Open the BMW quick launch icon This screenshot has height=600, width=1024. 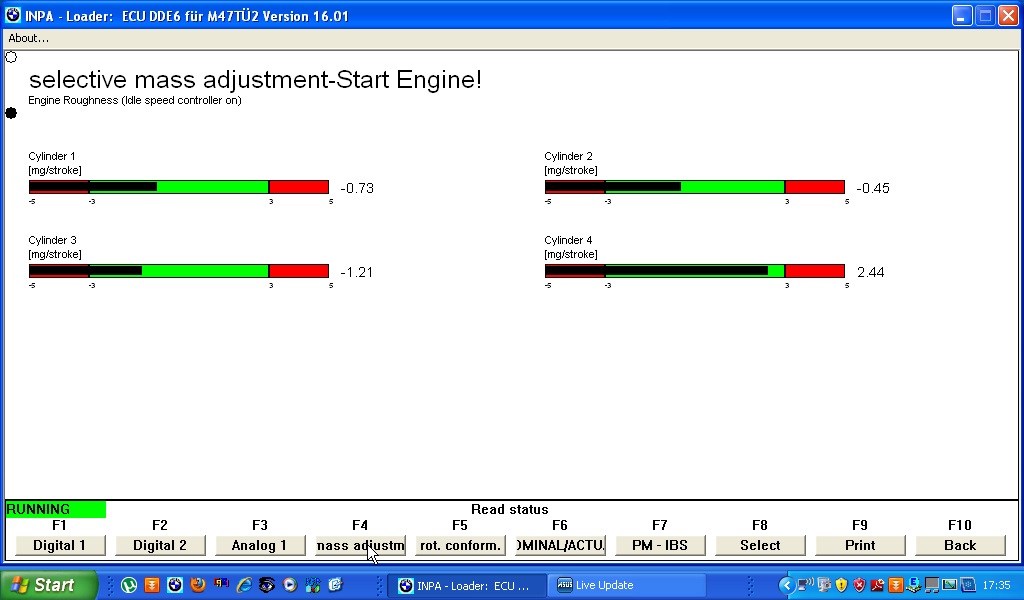(x=175, y=585)
